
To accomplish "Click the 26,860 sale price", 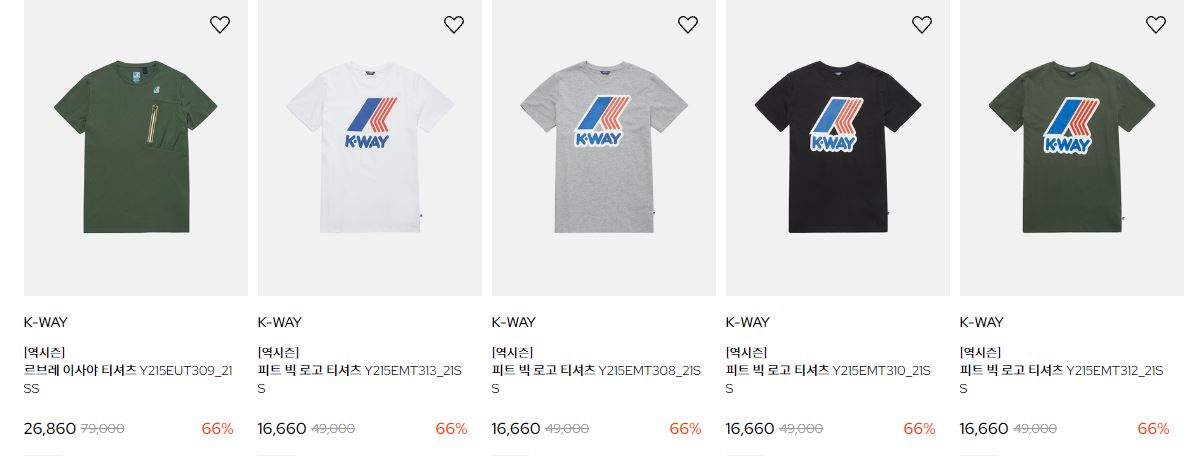I will point(50,429).
